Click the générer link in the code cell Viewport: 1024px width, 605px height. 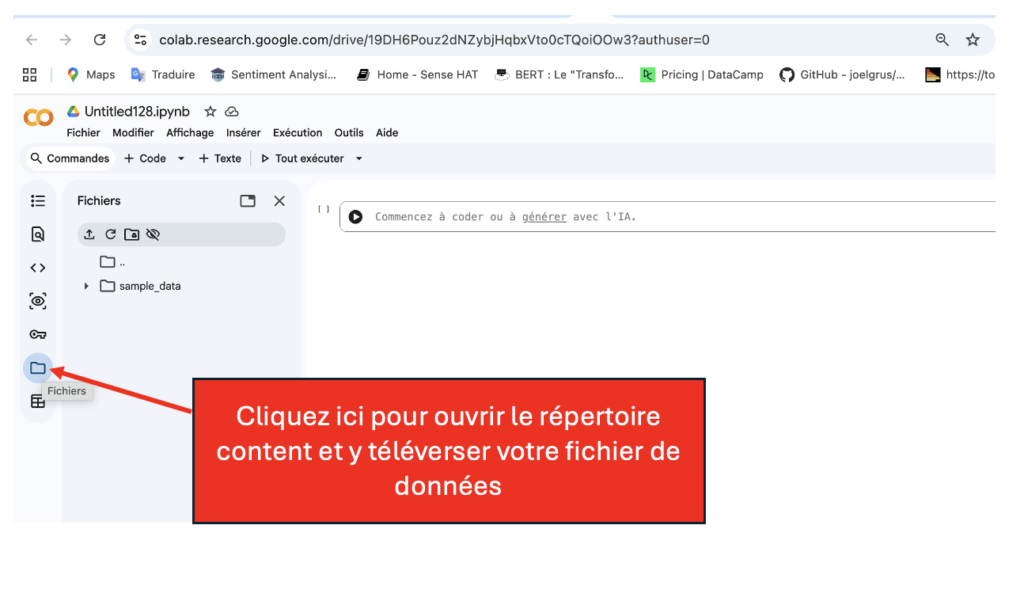[544, 217]
